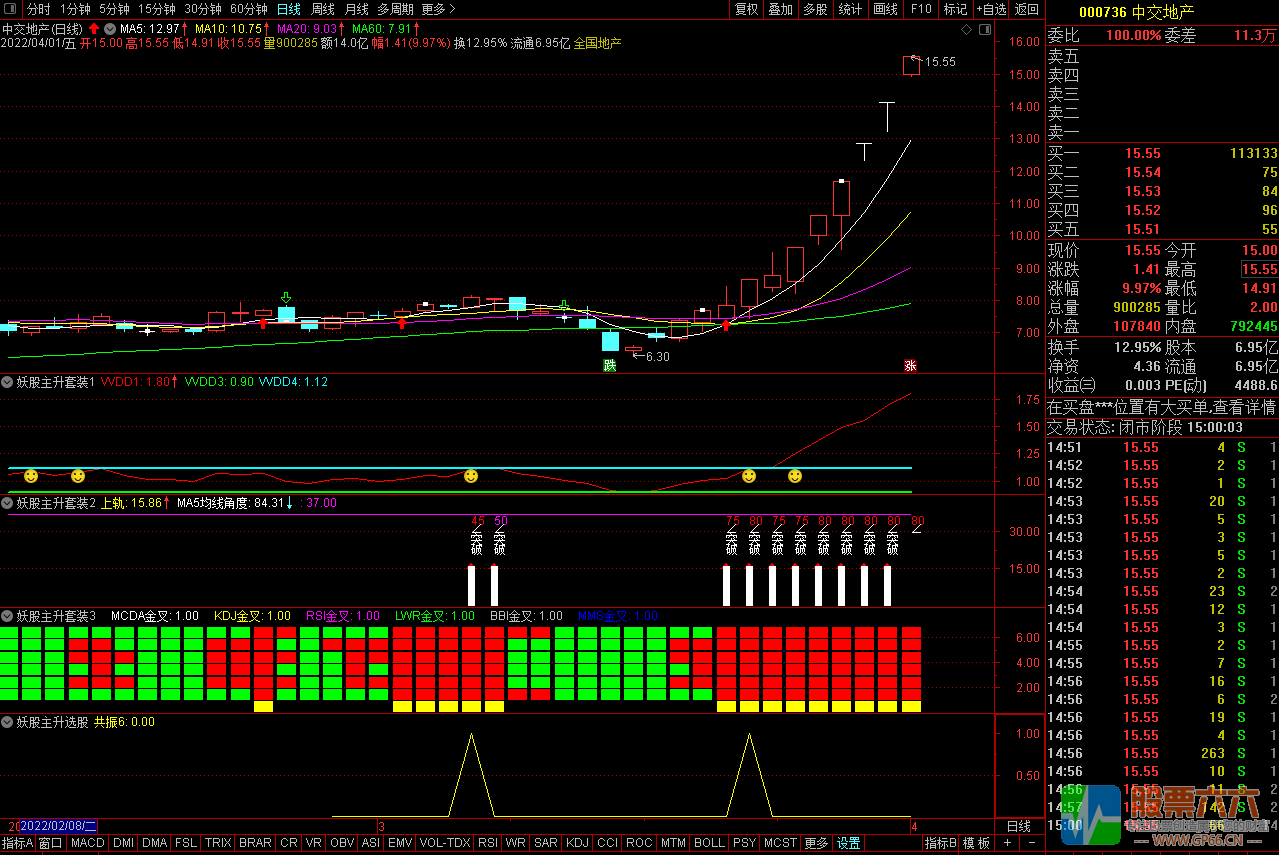Open the 多股 multi-stock view

point(815,9)
